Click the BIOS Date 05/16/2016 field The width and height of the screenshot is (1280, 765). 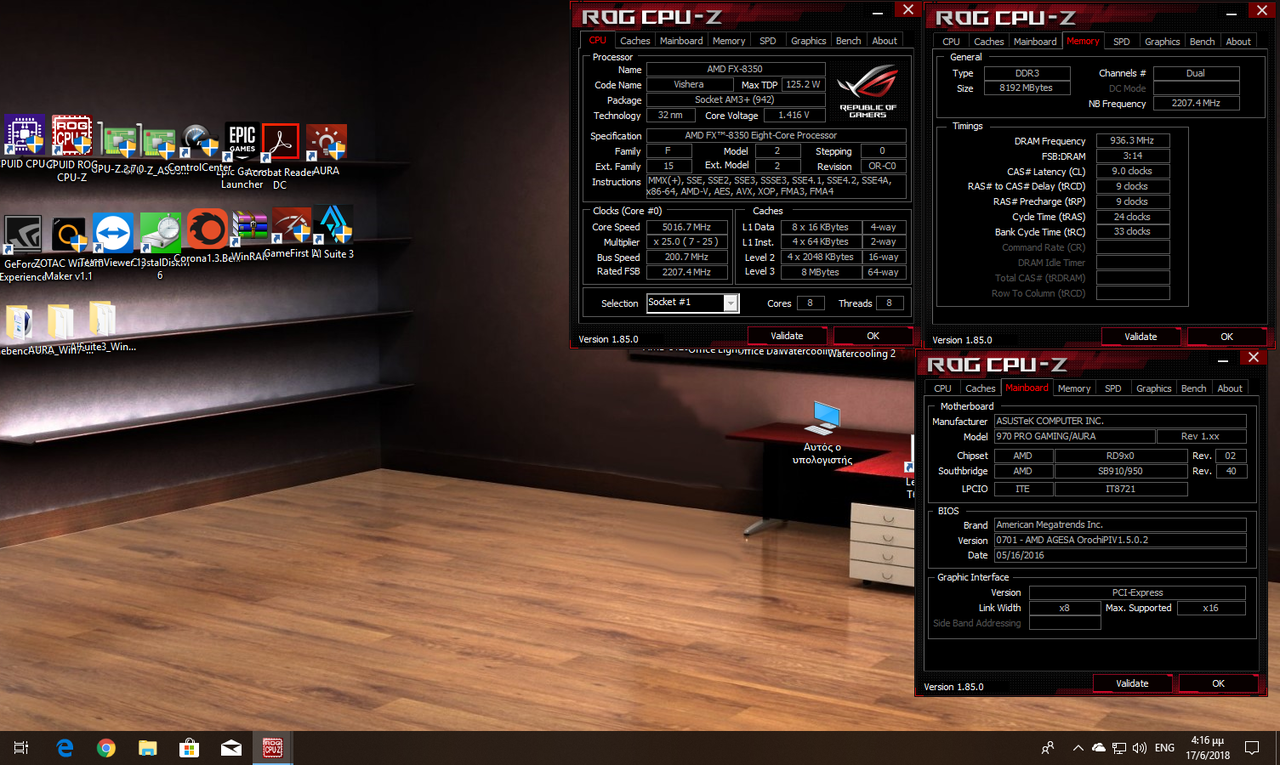[x=1120, y=555]
